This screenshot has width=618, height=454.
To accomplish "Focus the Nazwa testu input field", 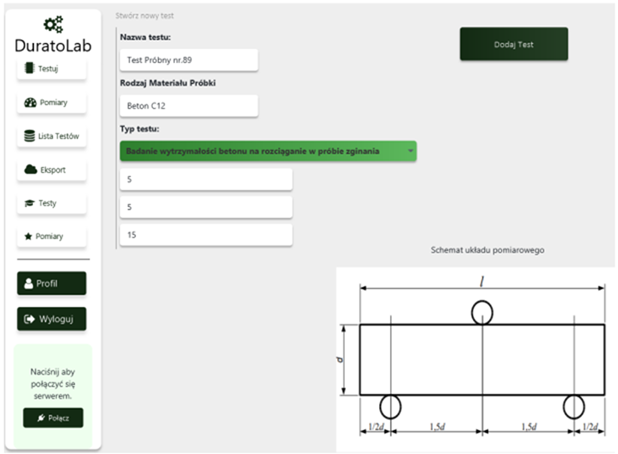I will (x=187, y=60).
